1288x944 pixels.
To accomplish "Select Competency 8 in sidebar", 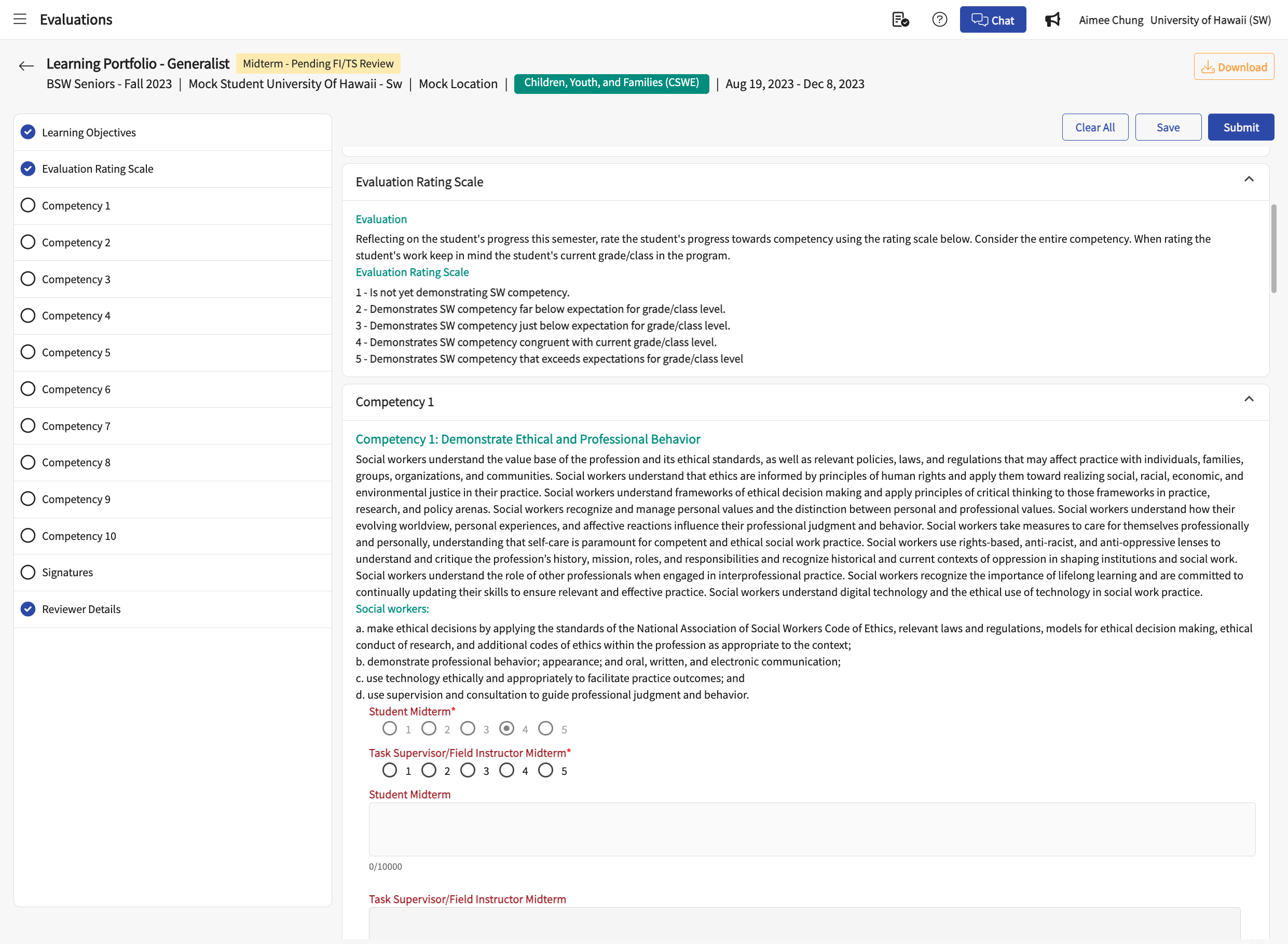I will coord(173,462).
